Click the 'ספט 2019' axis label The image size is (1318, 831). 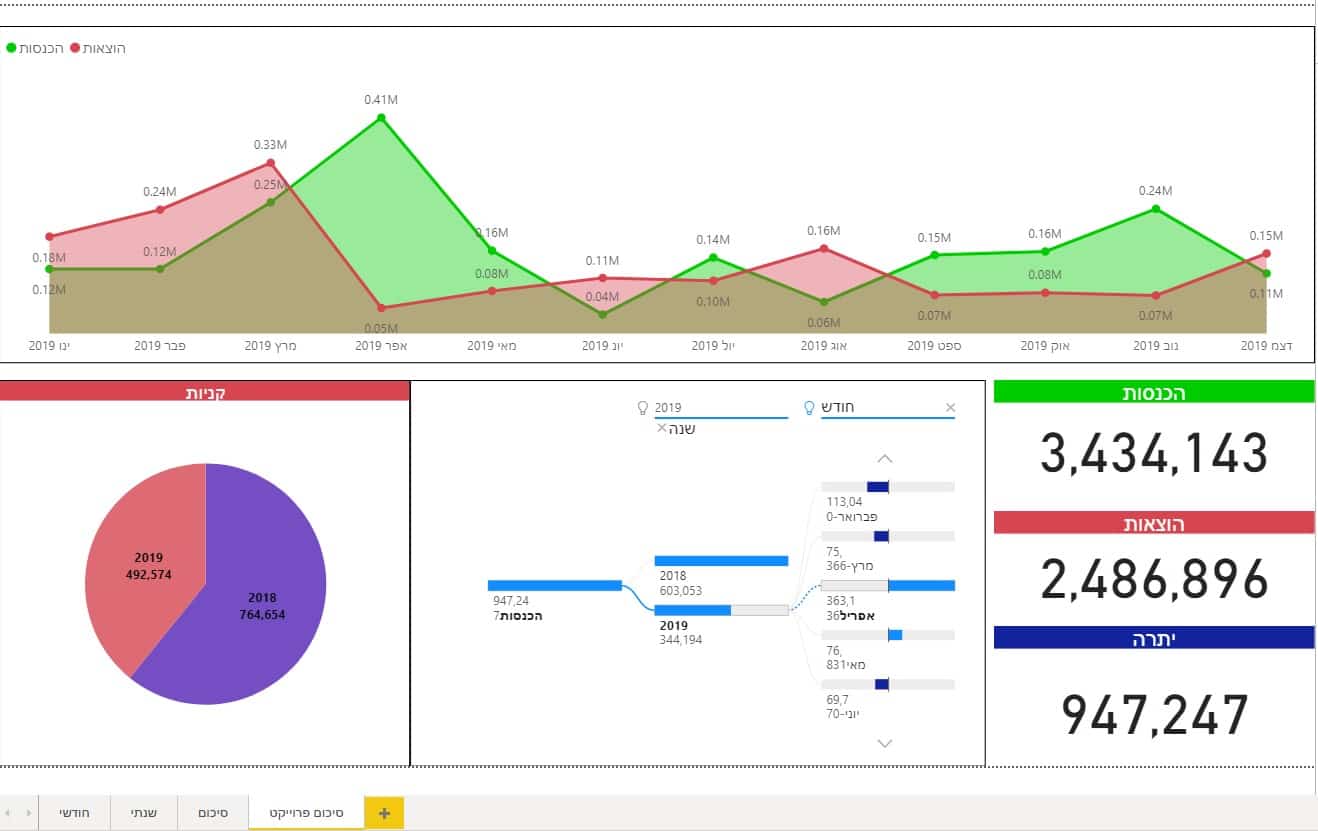tap(935, 346)
